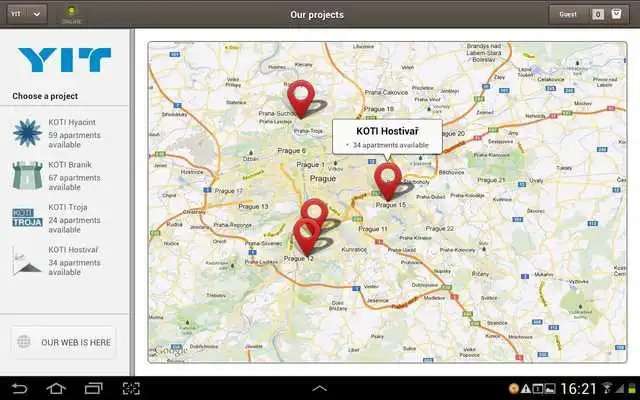
Task: Expand the bottom bar up chevron
Action: [x=320, y=388]
